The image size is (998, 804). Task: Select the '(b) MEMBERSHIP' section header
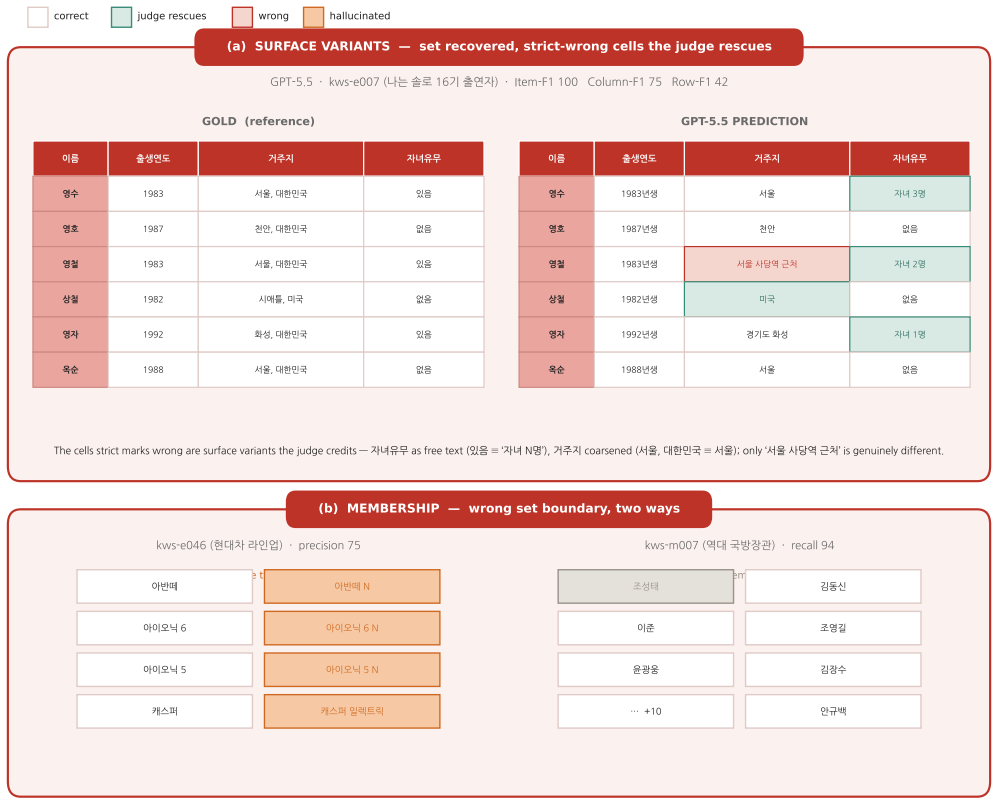click(499, 509)
